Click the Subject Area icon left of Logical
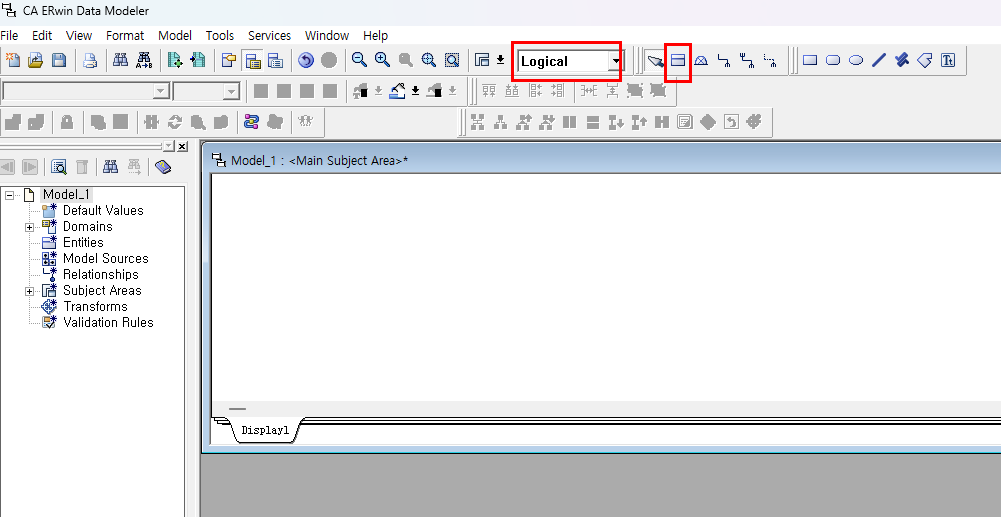1001x517 pixels. pos(483,61)
